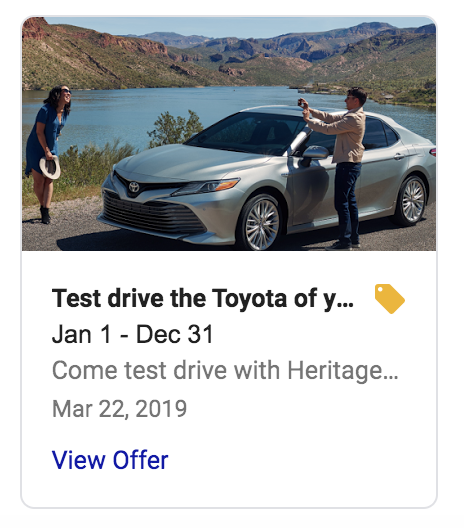The height and width of the screenshot is (528, 464).
Task: Open the View Offer link
Action: (x=110, y=460)
